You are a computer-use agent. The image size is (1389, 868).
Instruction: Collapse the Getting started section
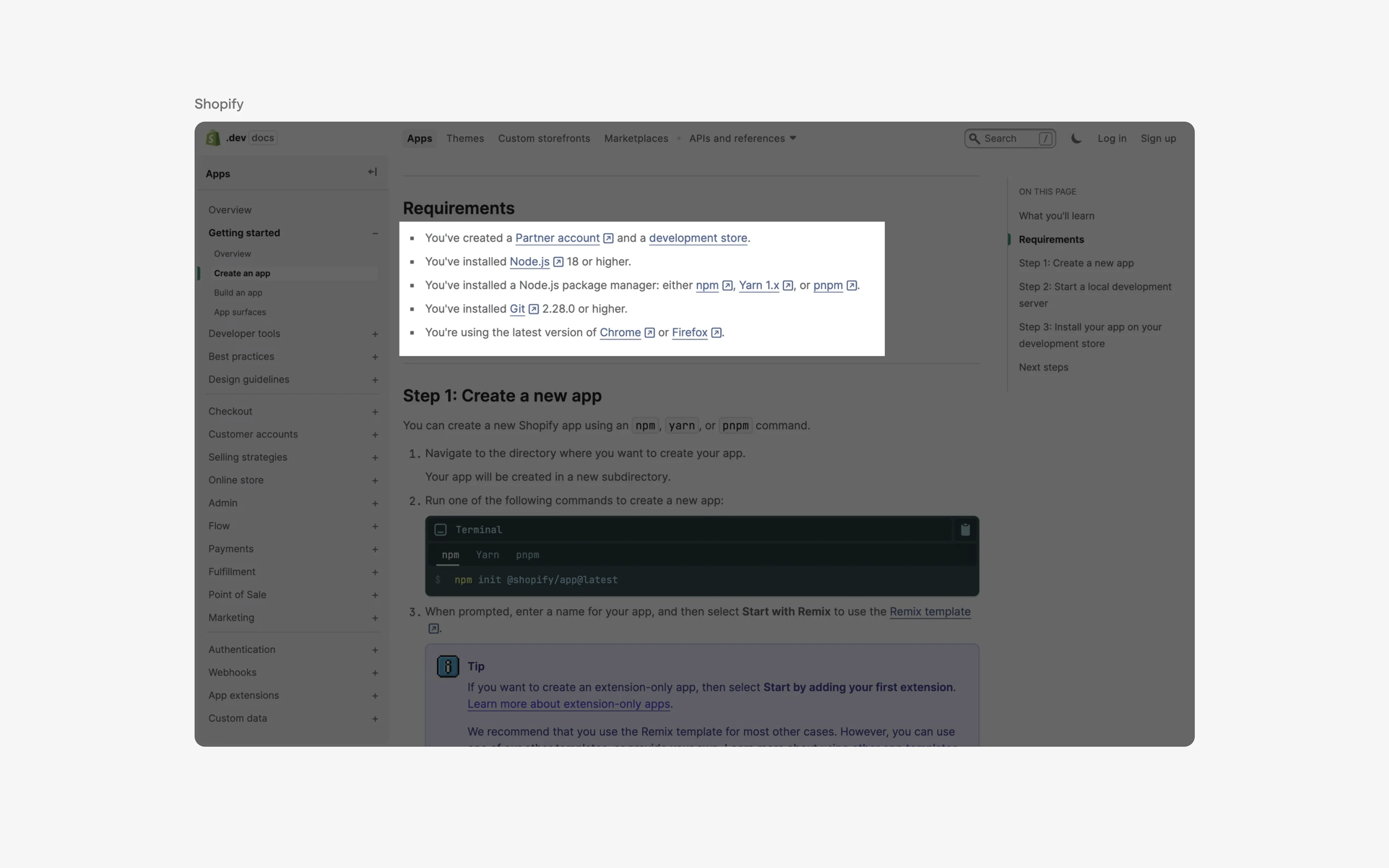point(375,233)
